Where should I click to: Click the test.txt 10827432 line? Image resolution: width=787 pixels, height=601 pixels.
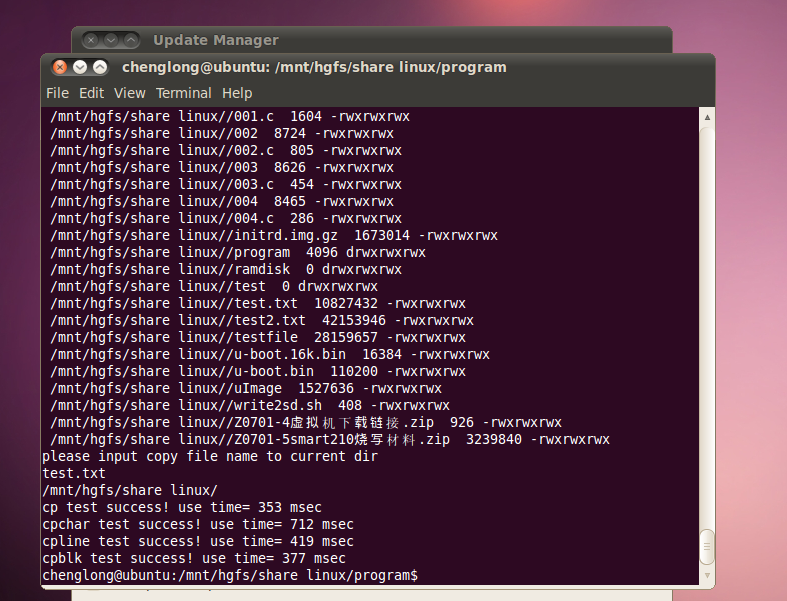click(x=258, y=304)
